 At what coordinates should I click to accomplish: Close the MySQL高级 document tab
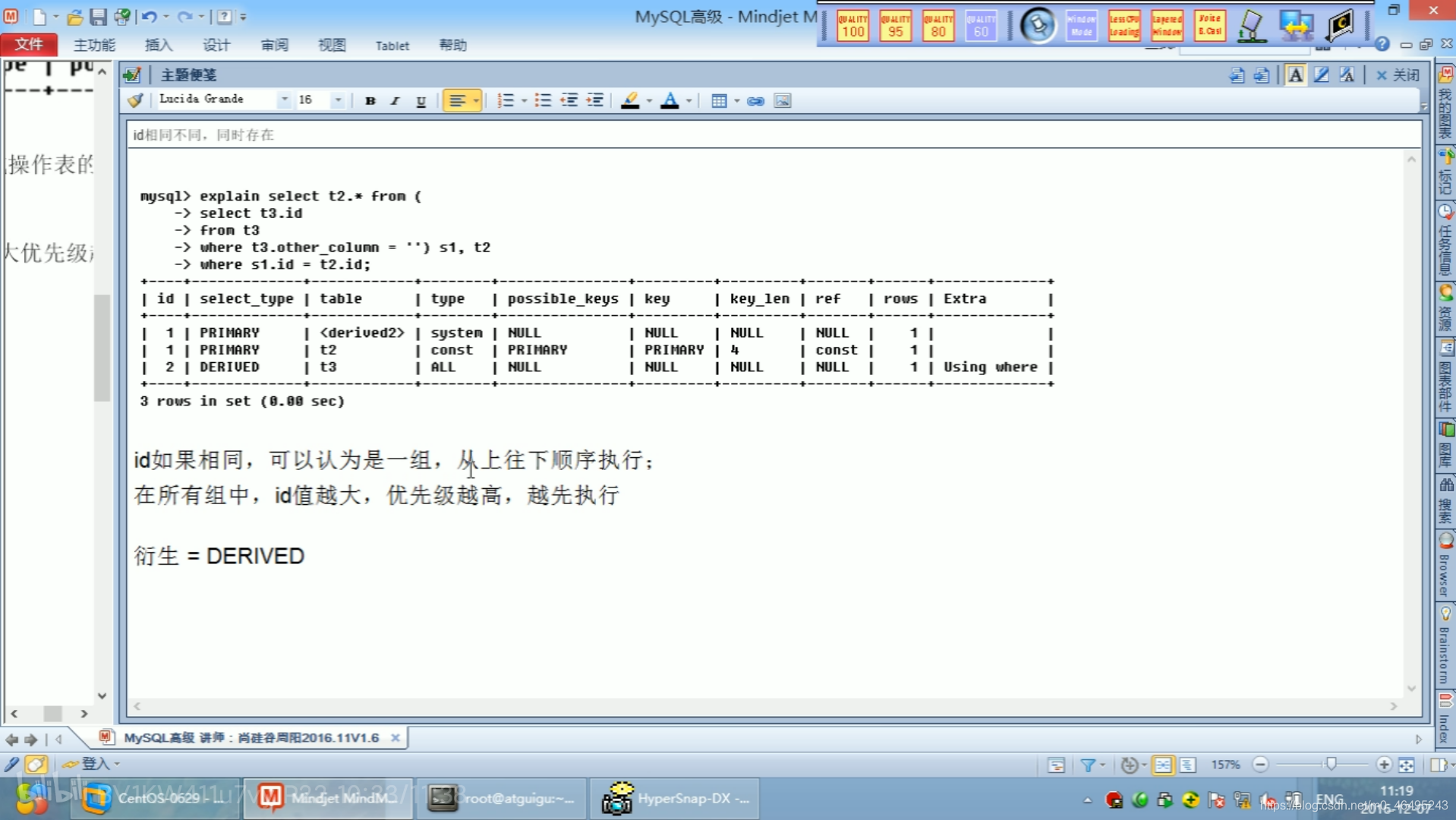pos(395,737)
